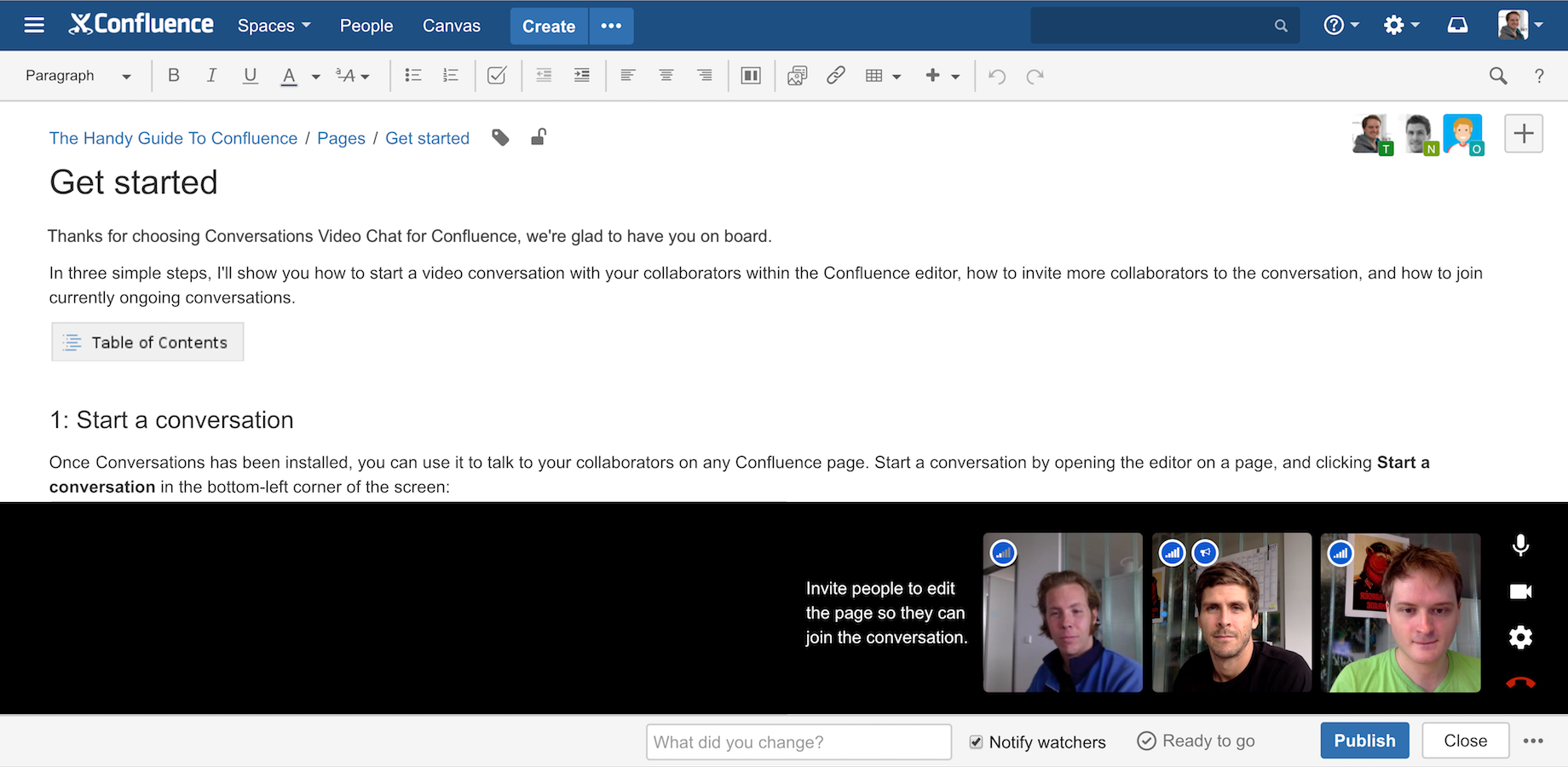
Task: Close the editor
Action: coord(1466,741)
